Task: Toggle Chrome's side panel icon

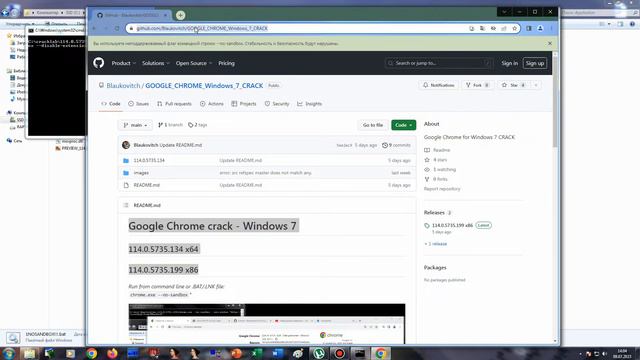Action: coord(529,28)
